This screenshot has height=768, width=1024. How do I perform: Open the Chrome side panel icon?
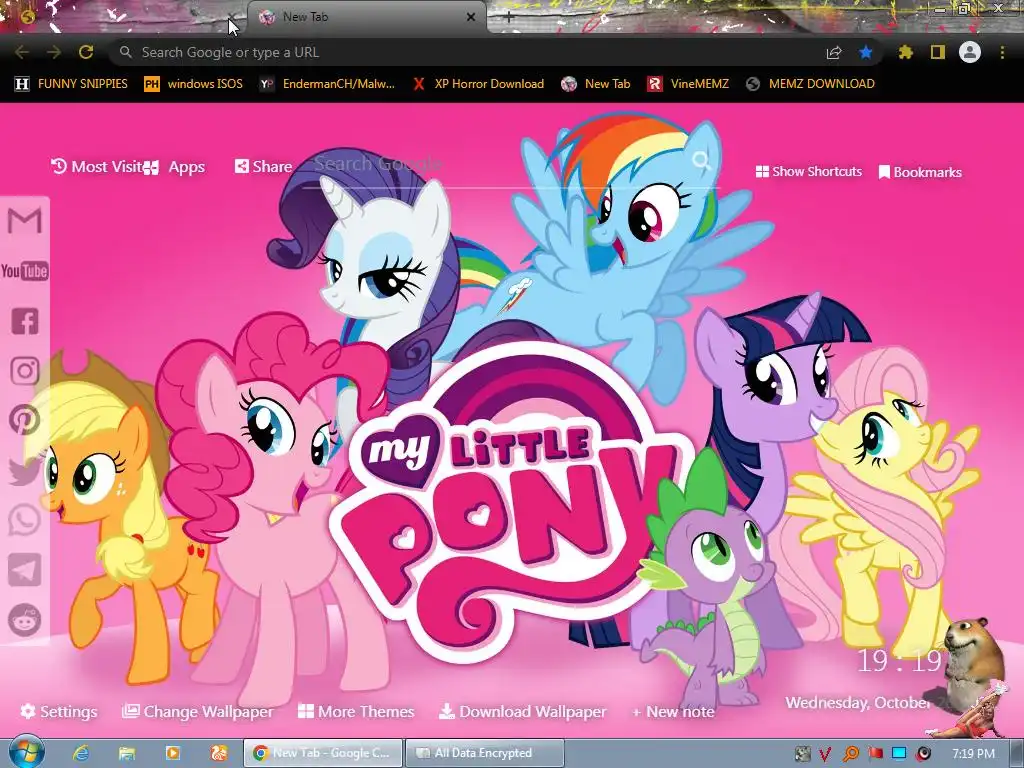tap(938, 52)
